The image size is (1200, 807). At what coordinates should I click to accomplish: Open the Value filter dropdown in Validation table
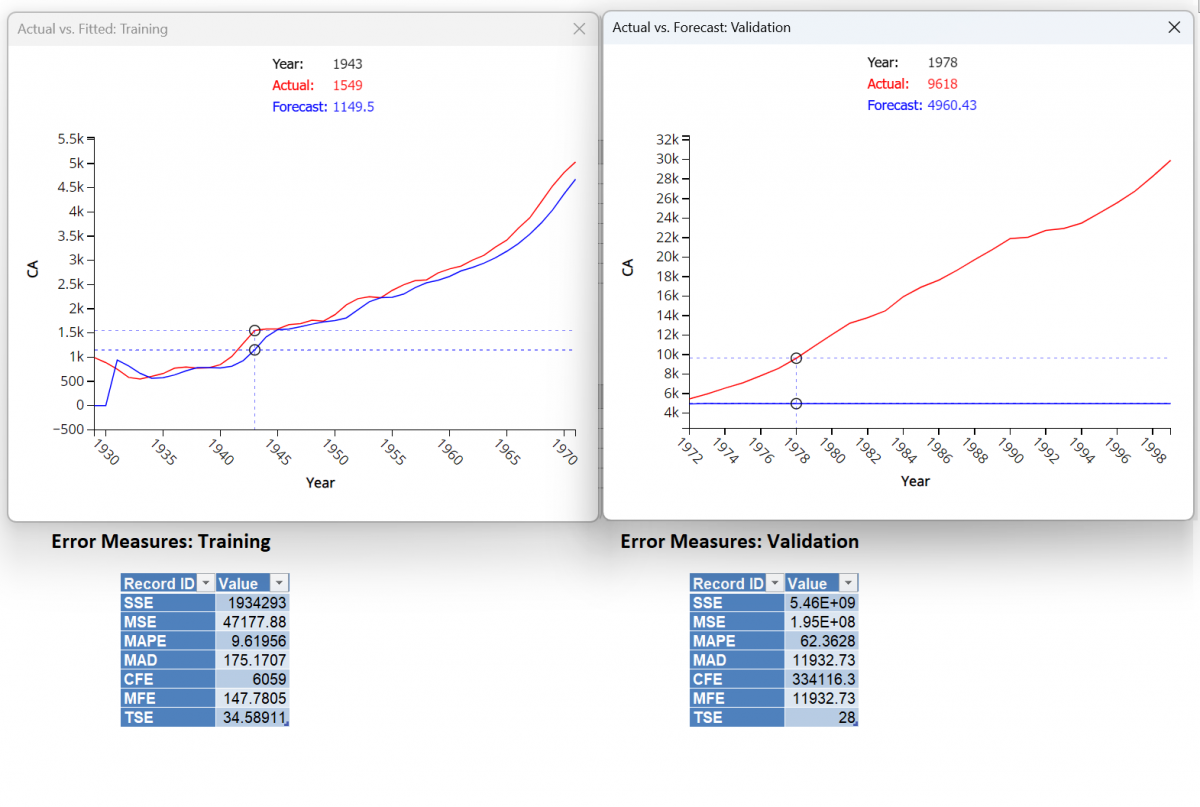[x=845, y=582]
